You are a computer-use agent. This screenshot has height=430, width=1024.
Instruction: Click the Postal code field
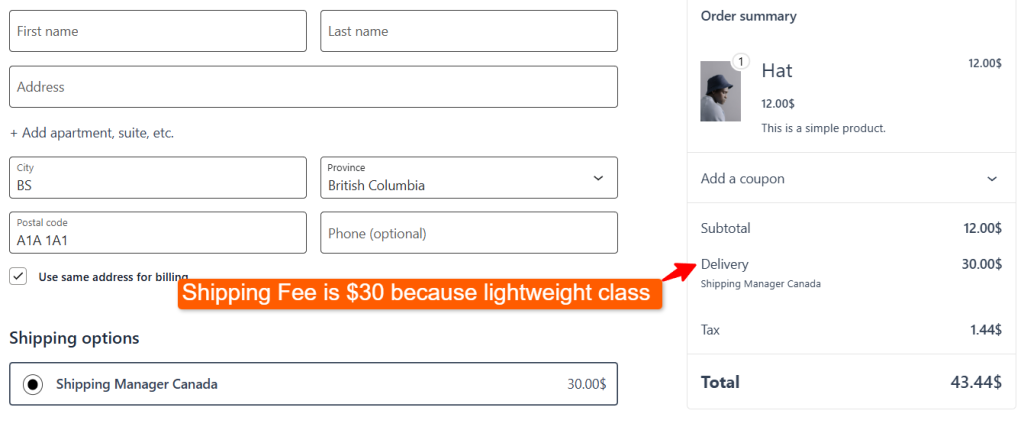pyautogui.click(x=158, y=233)
